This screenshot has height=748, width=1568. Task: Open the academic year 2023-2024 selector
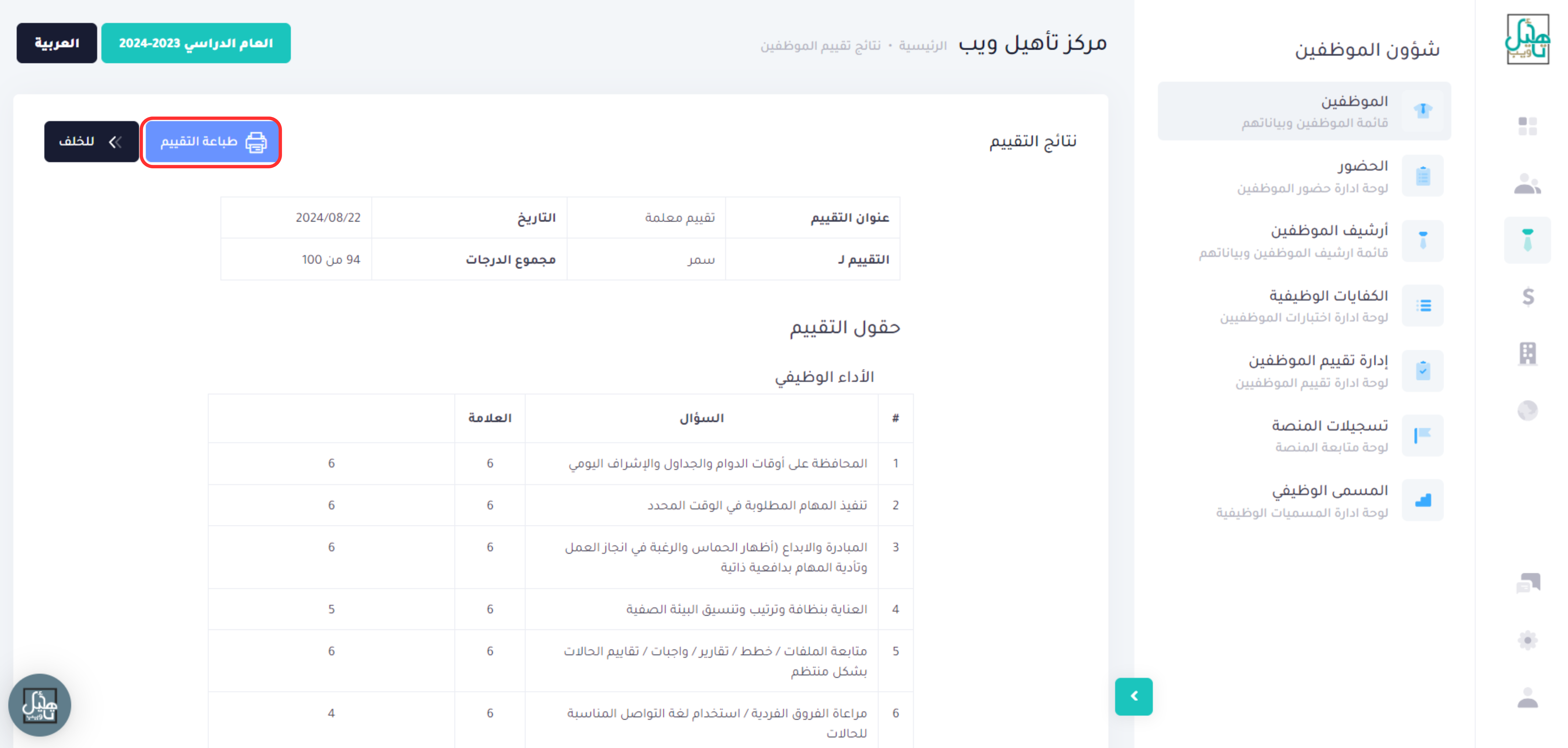pyautogui.click(x=196, y=43)
